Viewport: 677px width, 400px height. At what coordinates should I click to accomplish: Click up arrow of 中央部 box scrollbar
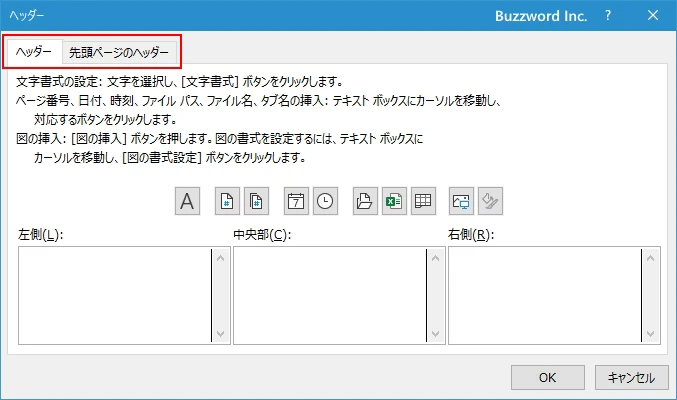point(436,258)
